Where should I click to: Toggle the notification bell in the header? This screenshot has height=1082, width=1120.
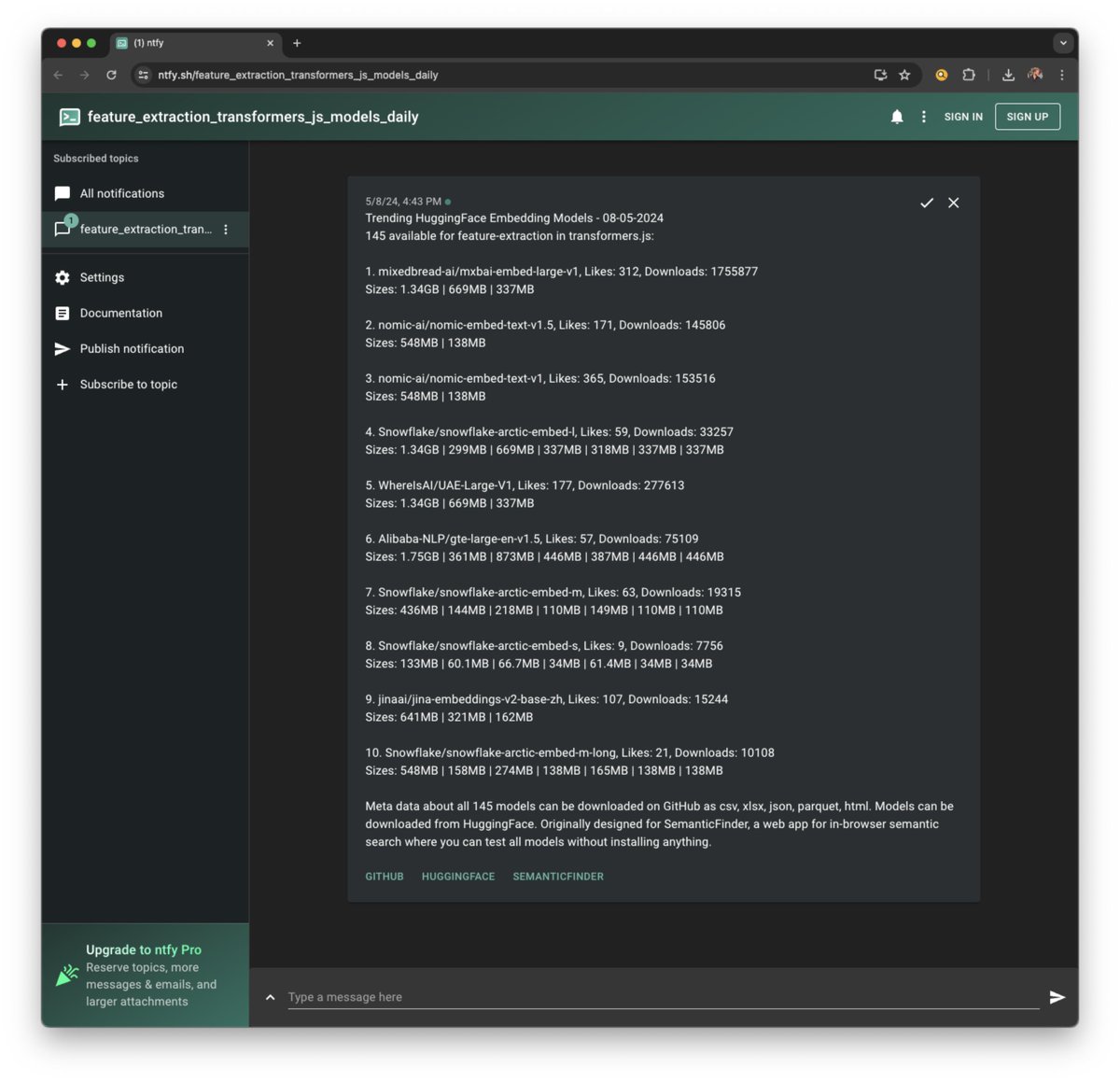click(x=897, y=117)
